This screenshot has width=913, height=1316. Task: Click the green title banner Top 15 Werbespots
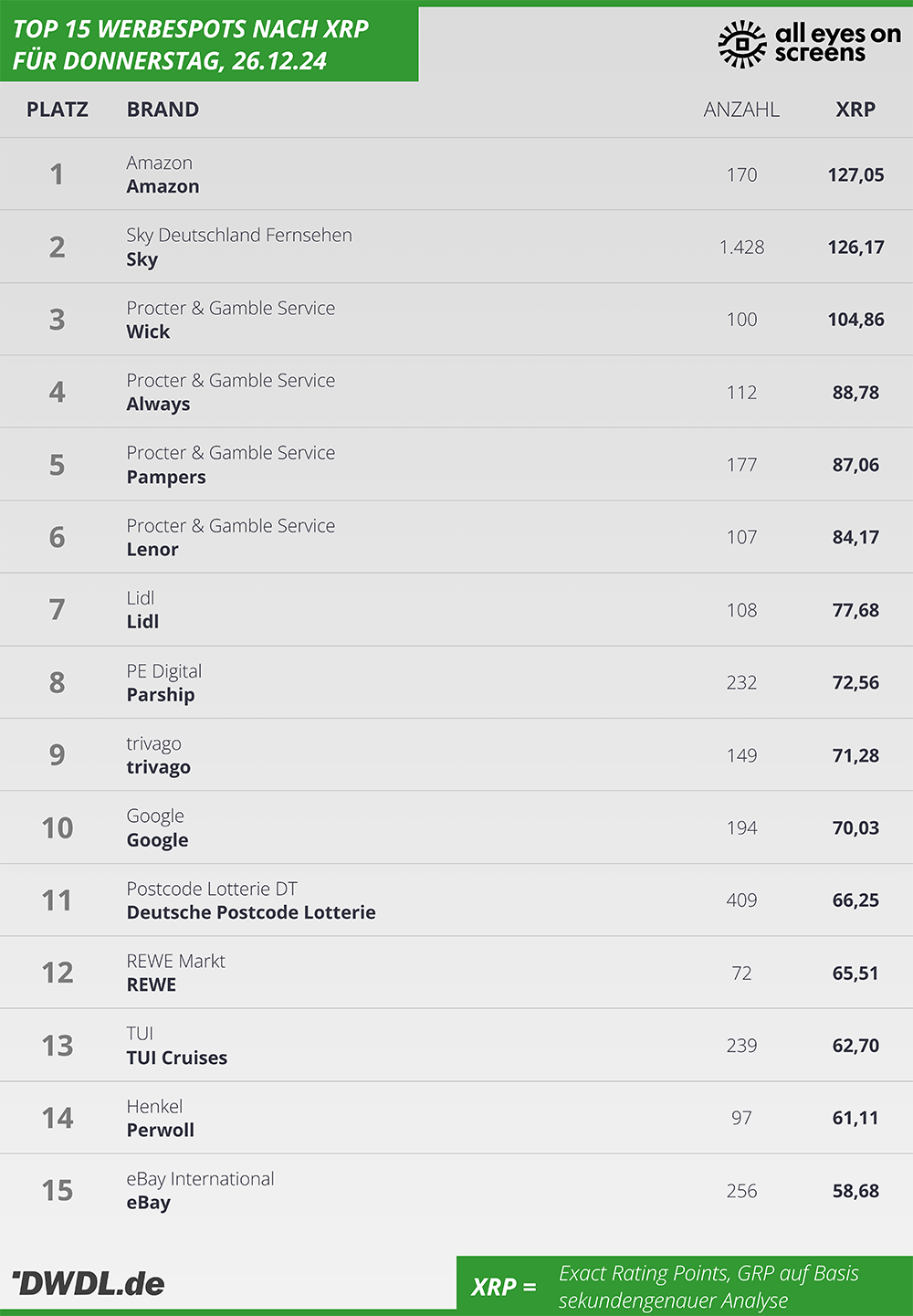coord(209,45)
